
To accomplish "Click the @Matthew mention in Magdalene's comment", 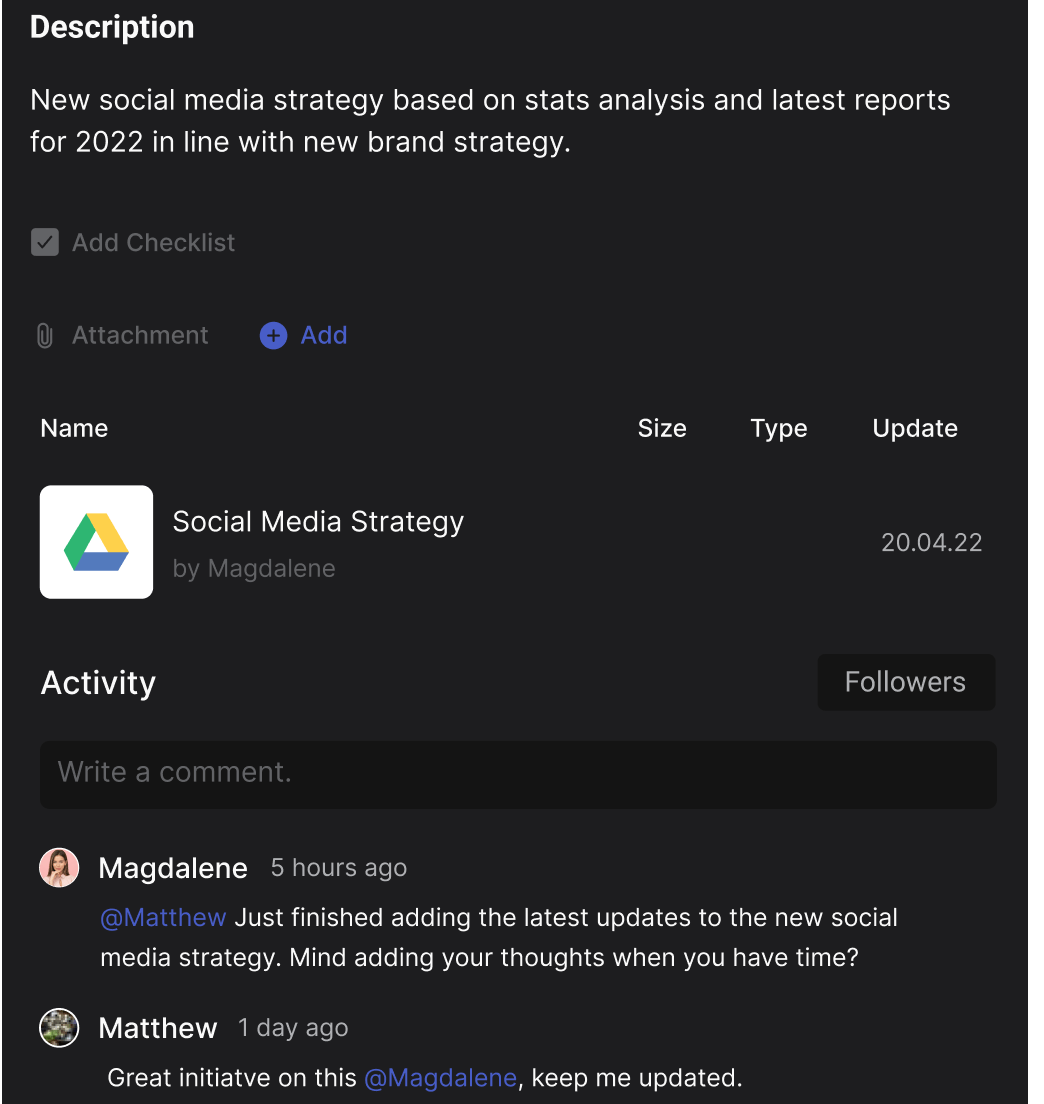I will pos(164,918).
